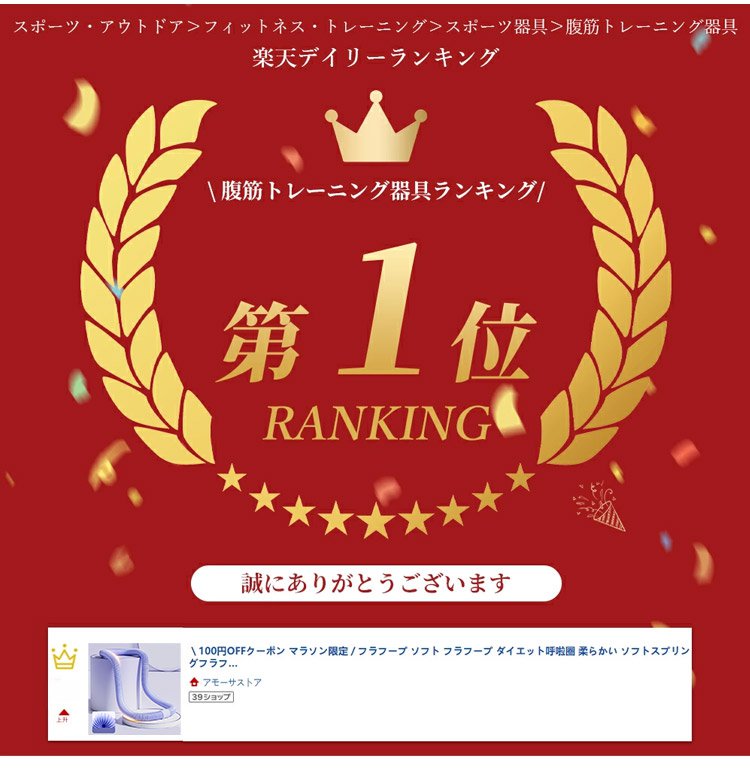Click the 誠にありがとうございます white banner
Screen dimensions: 750x768
point(376,583)
